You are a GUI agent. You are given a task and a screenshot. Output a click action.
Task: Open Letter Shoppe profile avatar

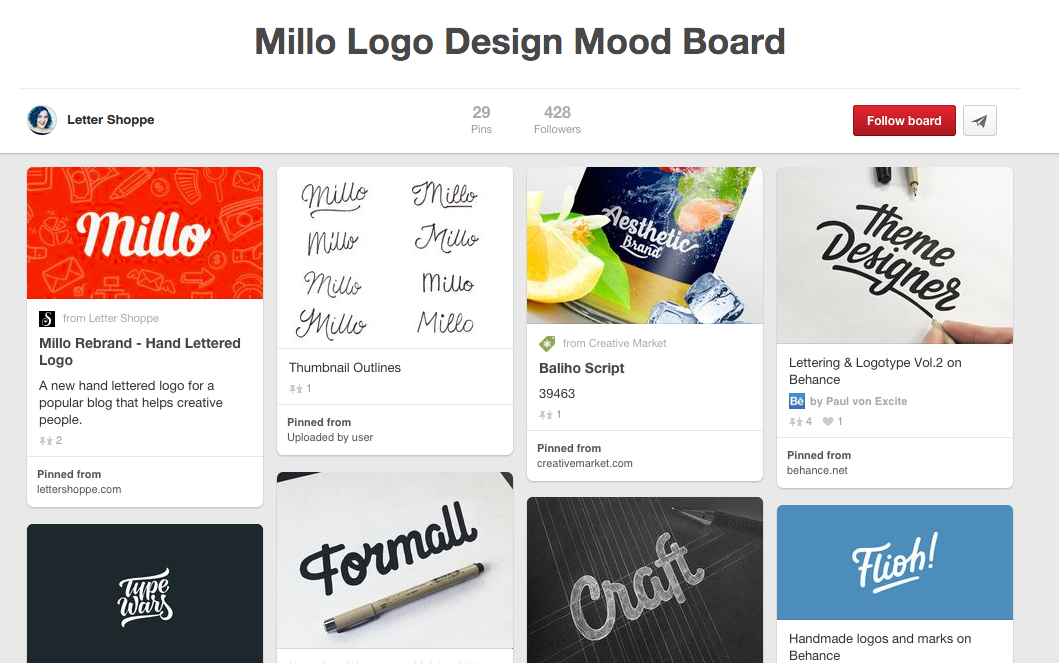(x=42, y=120)
